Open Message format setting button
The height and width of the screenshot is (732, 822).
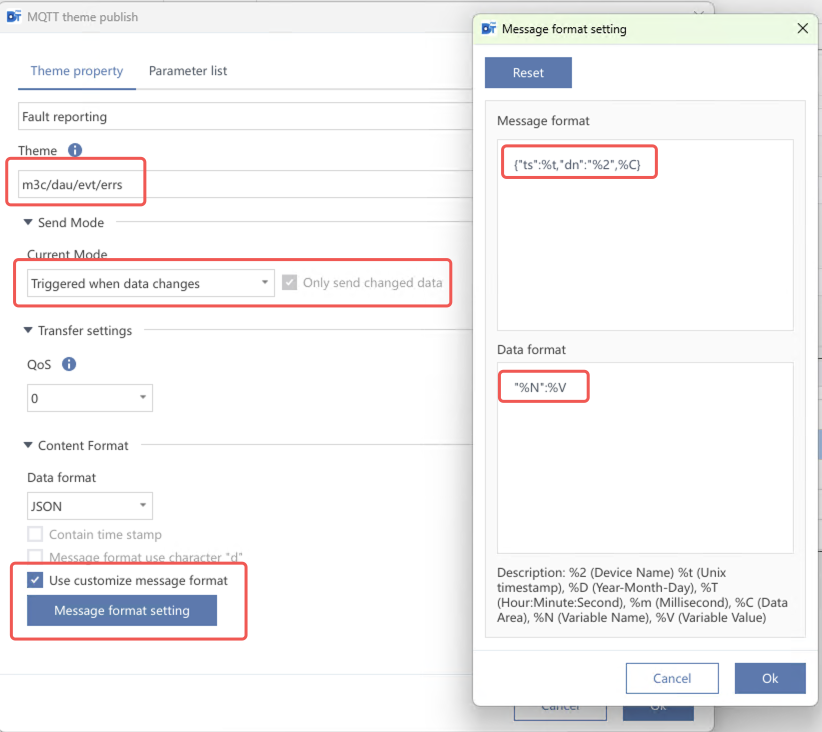click(122, 611)
